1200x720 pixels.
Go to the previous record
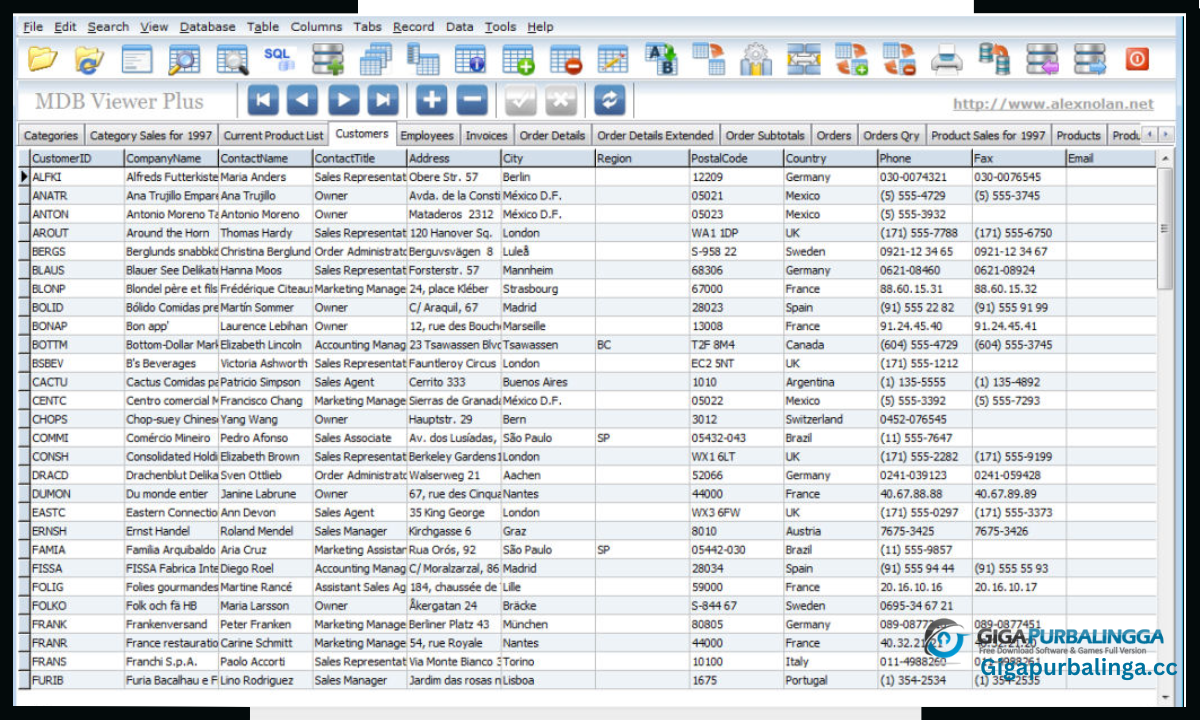303,101
